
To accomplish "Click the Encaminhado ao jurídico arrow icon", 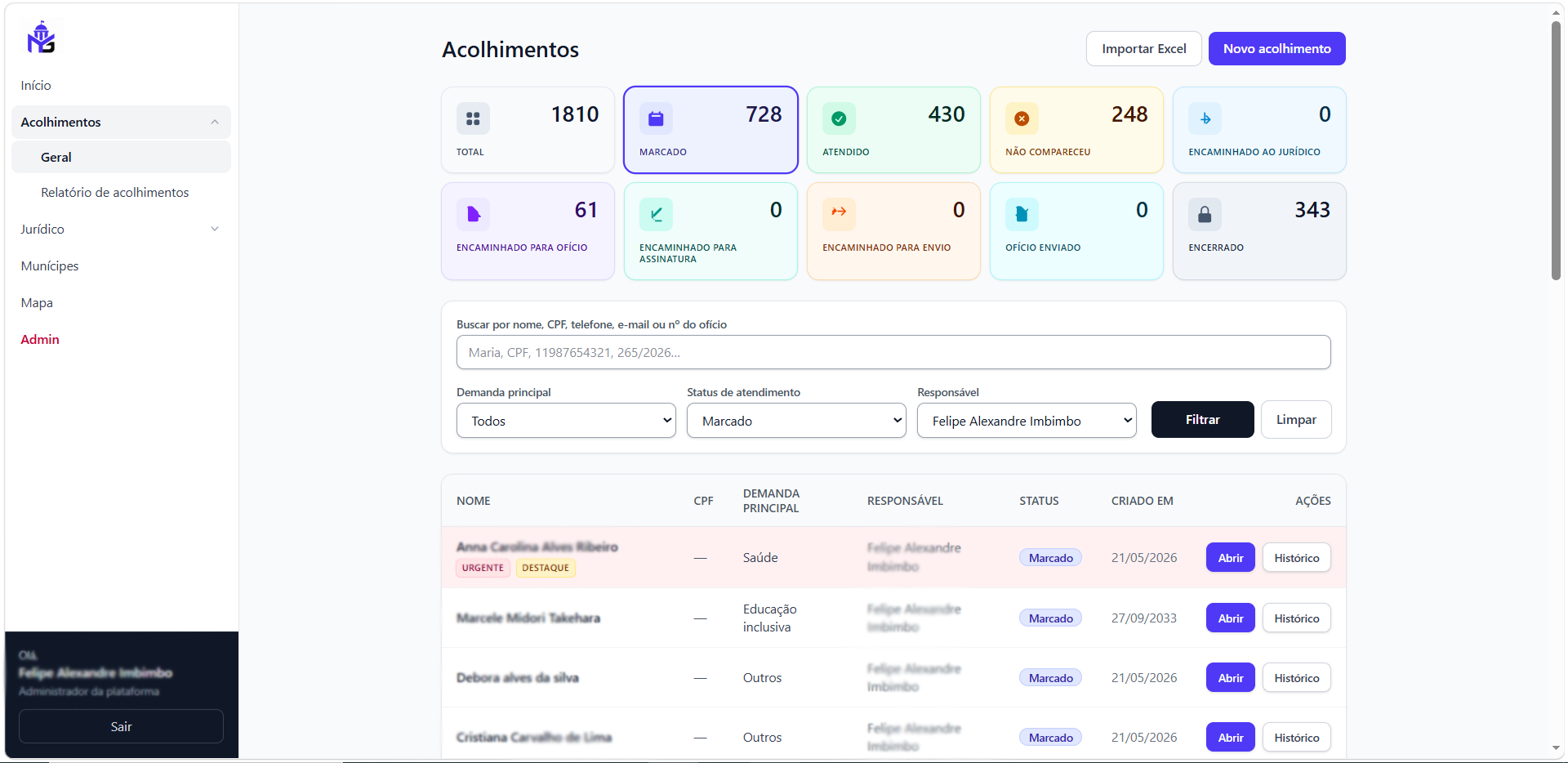I will click(1205, 118).
